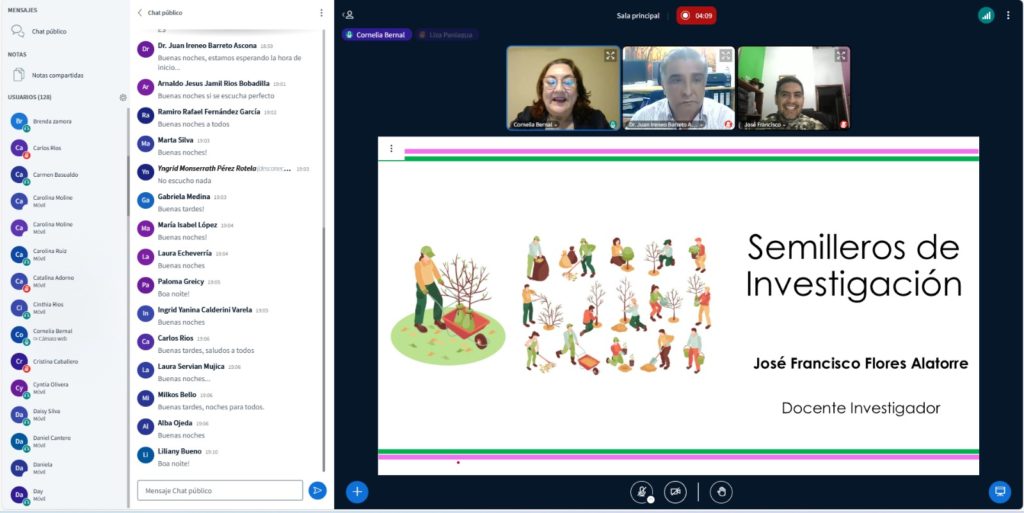Image resolution: width=1024 pixels, height=513 pixels.
Task: Open the presentation slide three-dot options
Action: [391, 149]
